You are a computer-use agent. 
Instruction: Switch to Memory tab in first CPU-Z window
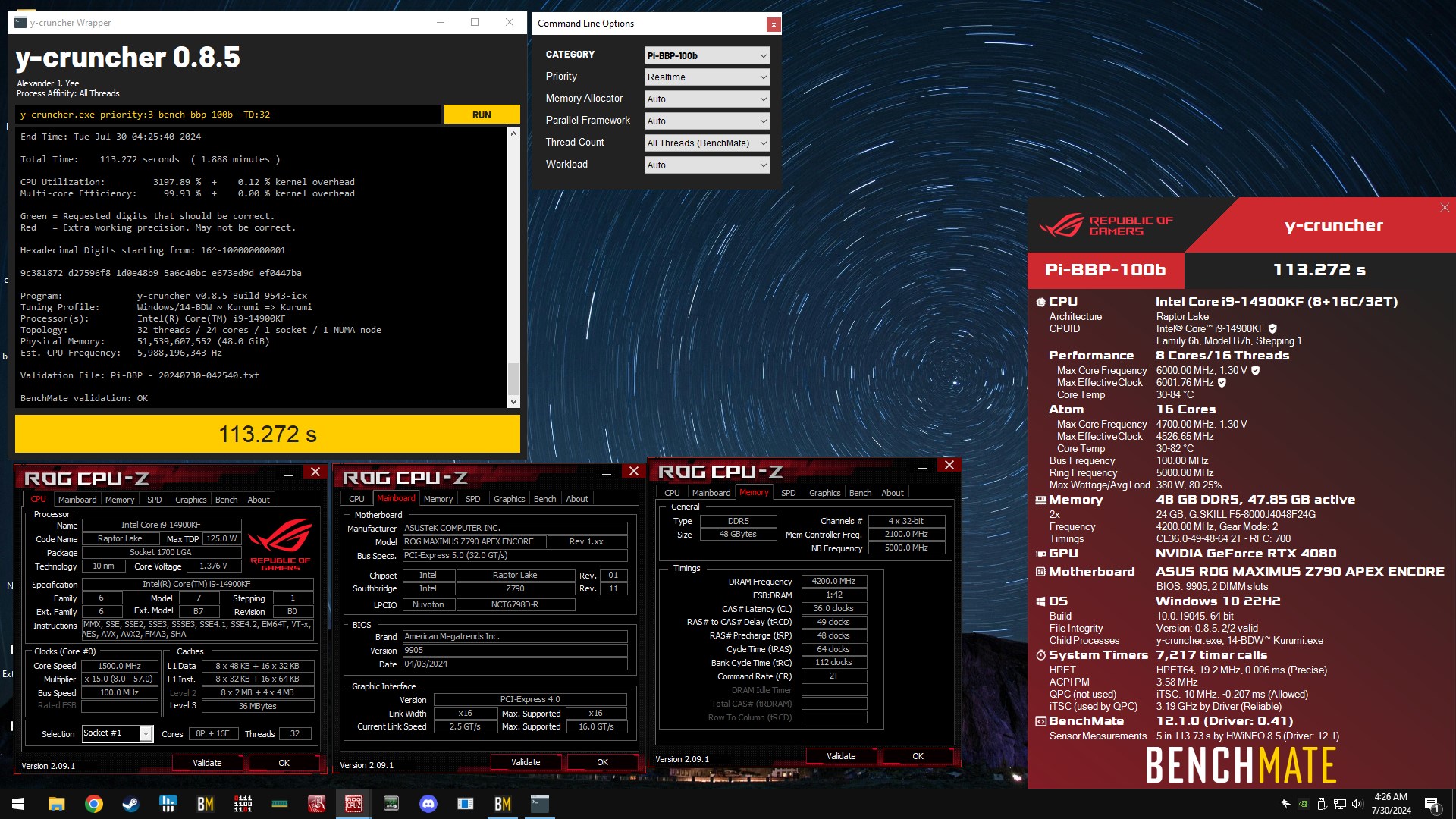click(120, 500)
